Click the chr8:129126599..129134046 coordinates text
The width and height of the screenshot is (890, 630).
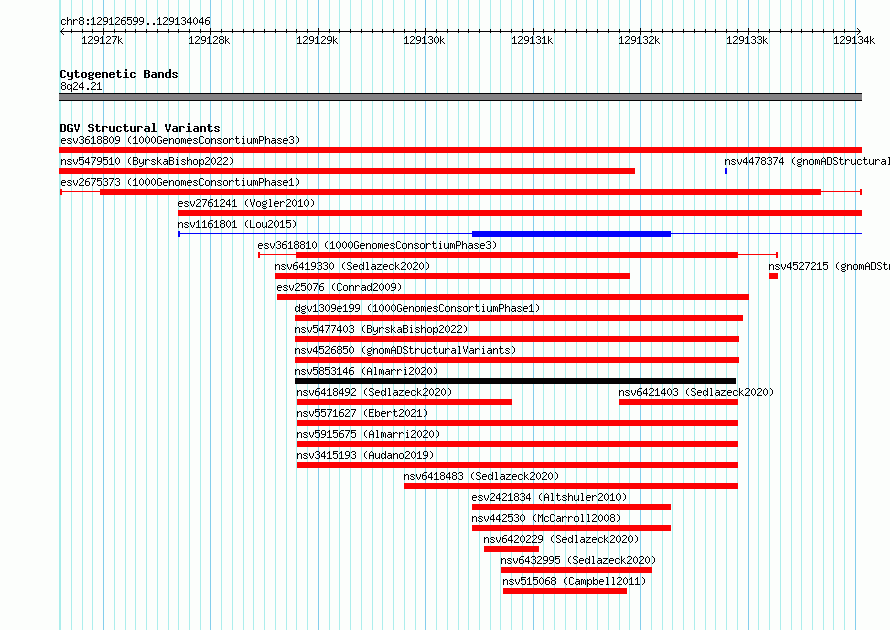click(135, 22)
